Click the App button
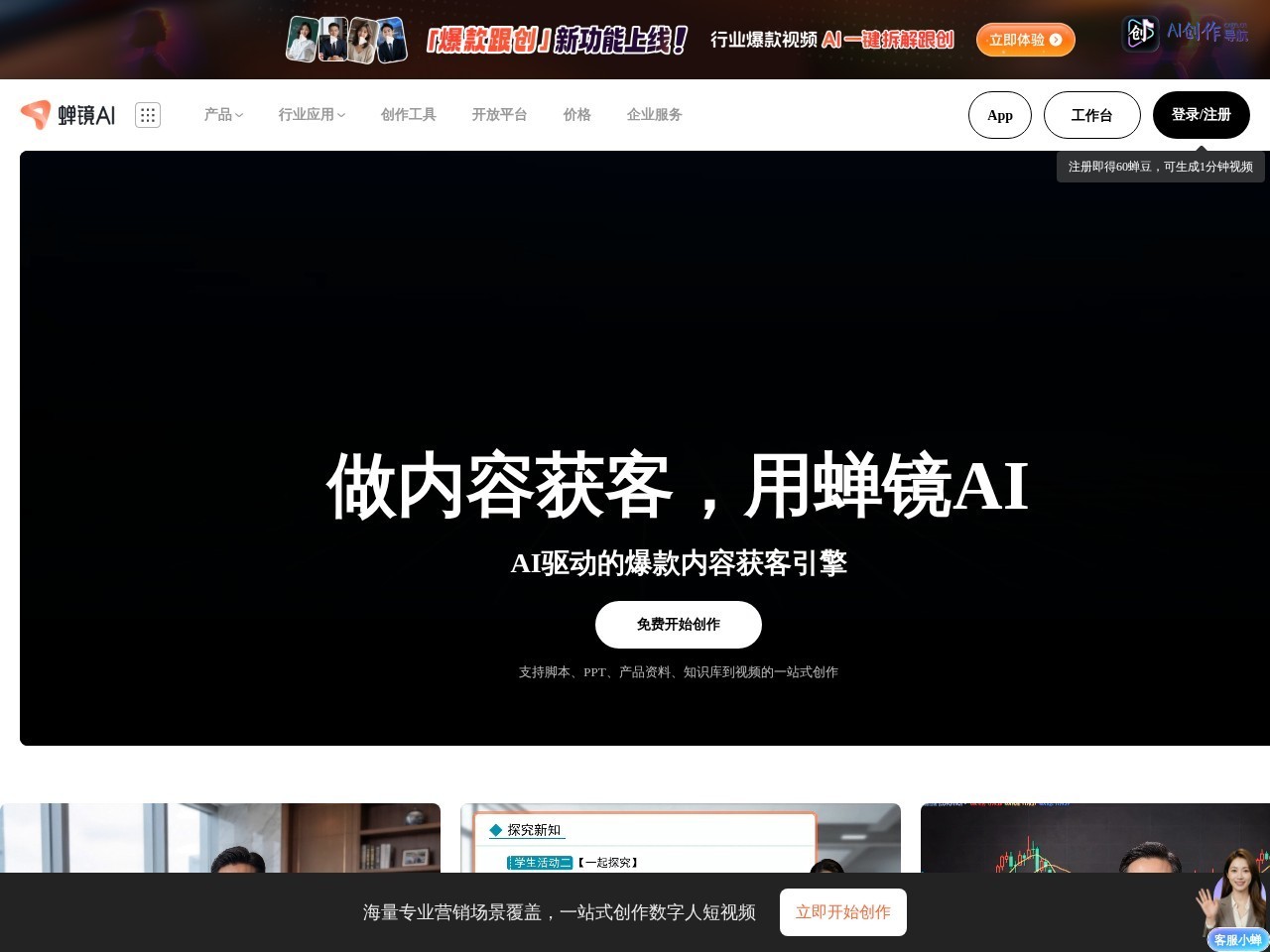Image resolution: width=1270 pixels, height=952 pixels. [x=1000, y=115]
